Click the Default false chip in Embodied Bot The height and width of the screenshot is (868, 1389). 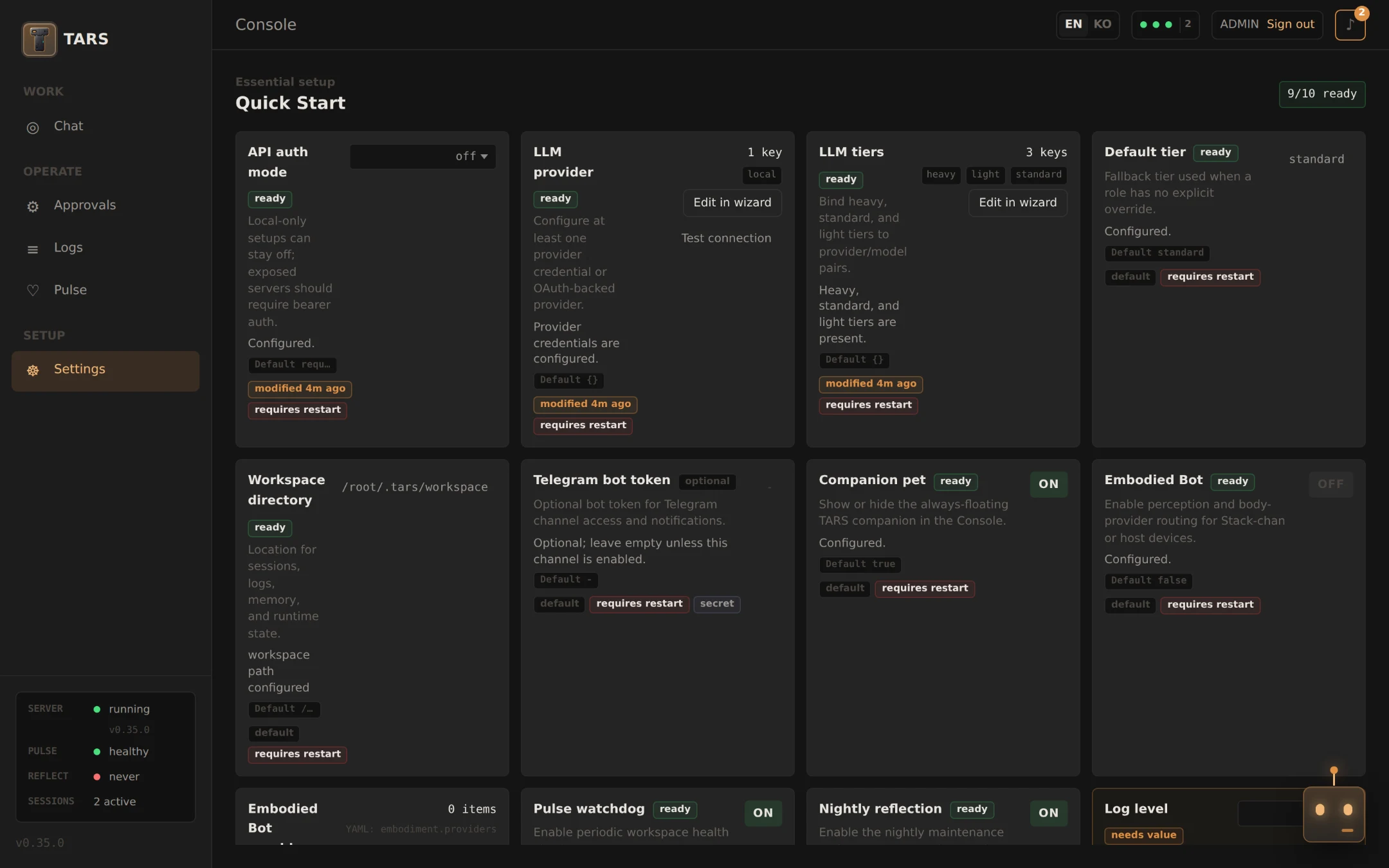click(x=1148, y=581)
